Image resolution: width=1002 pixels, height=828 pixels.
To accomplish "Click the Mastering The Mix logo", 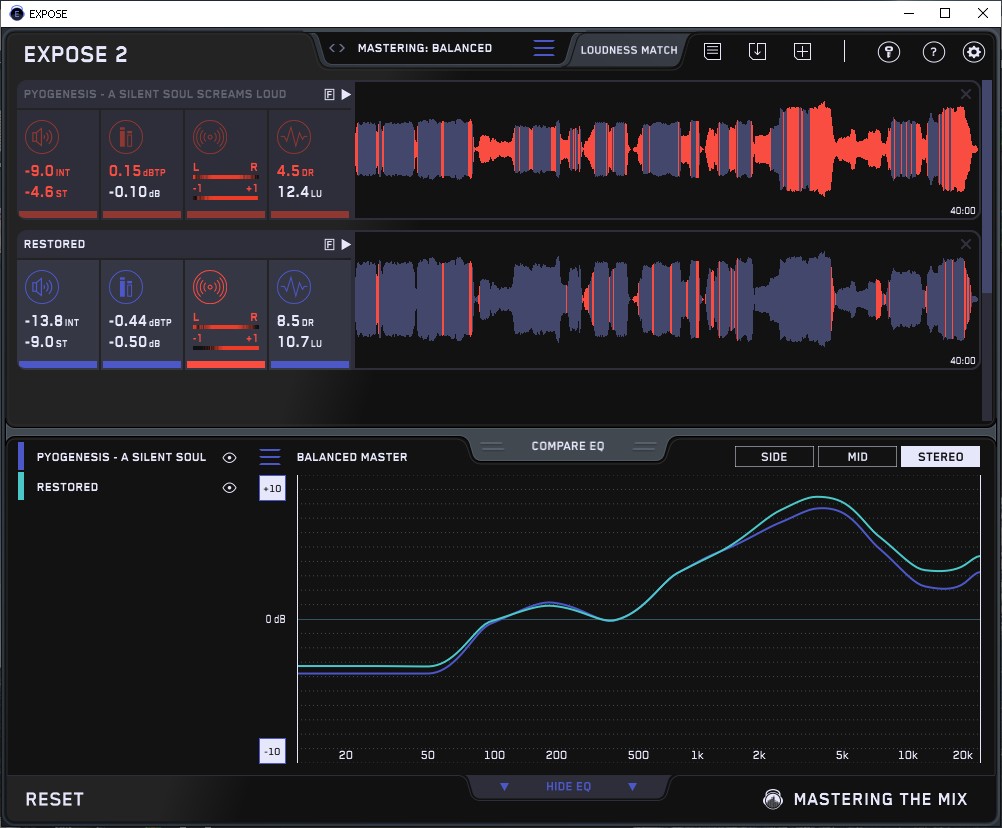I will click(865, 799).
